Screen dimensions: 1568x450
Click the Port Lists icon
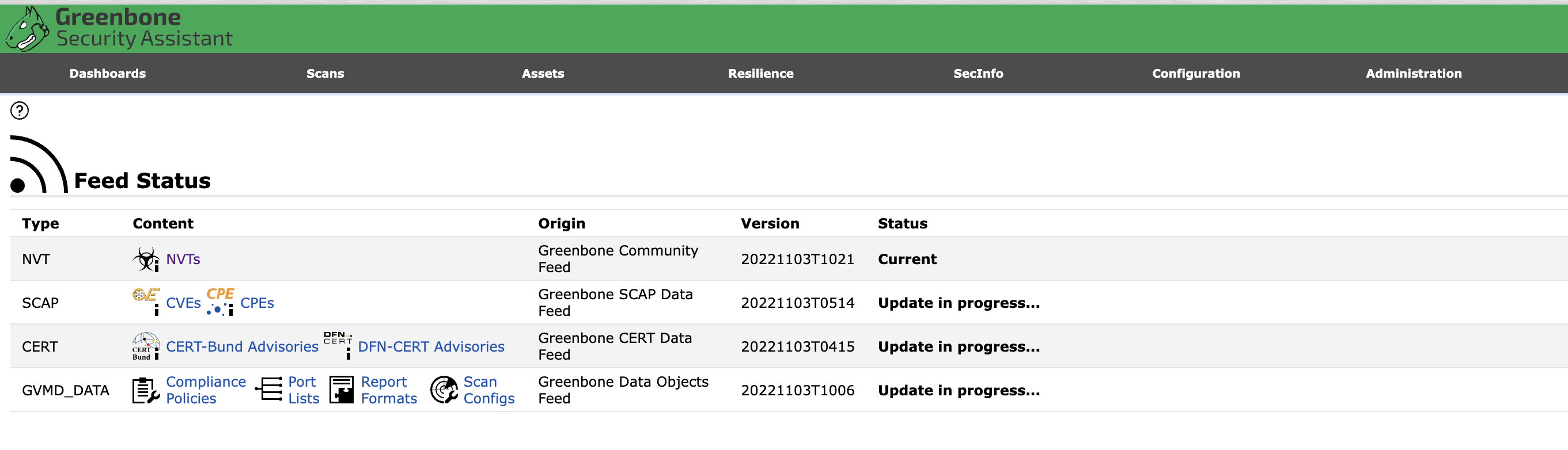pos(268,389)
